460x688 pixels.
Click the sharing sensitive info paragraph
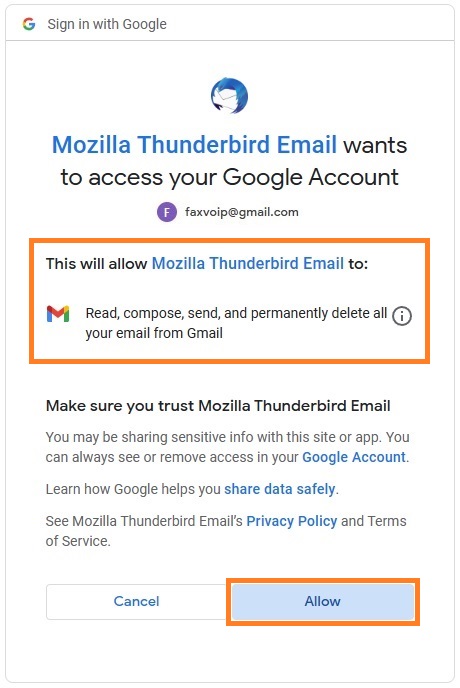tap(227, 447)
